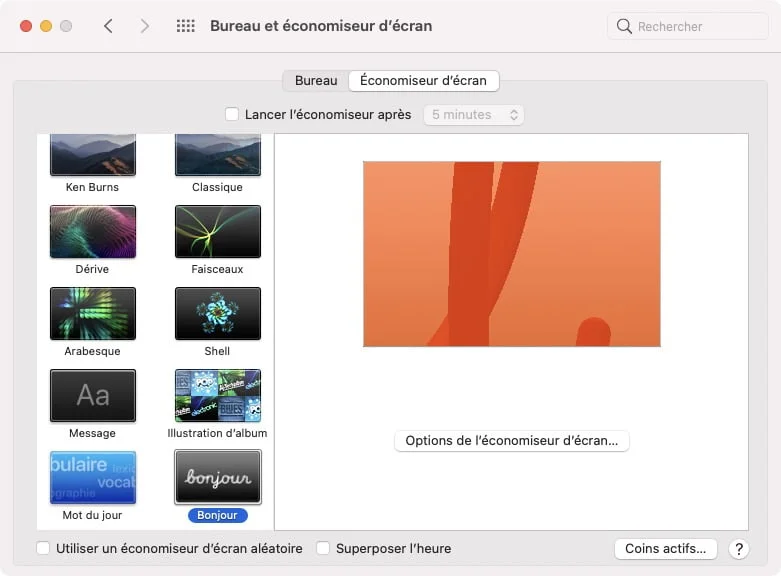This screenshot has width=781, height=576.
Task: Click the orange screensaver preview image
Action: click(x=512, y=254)
